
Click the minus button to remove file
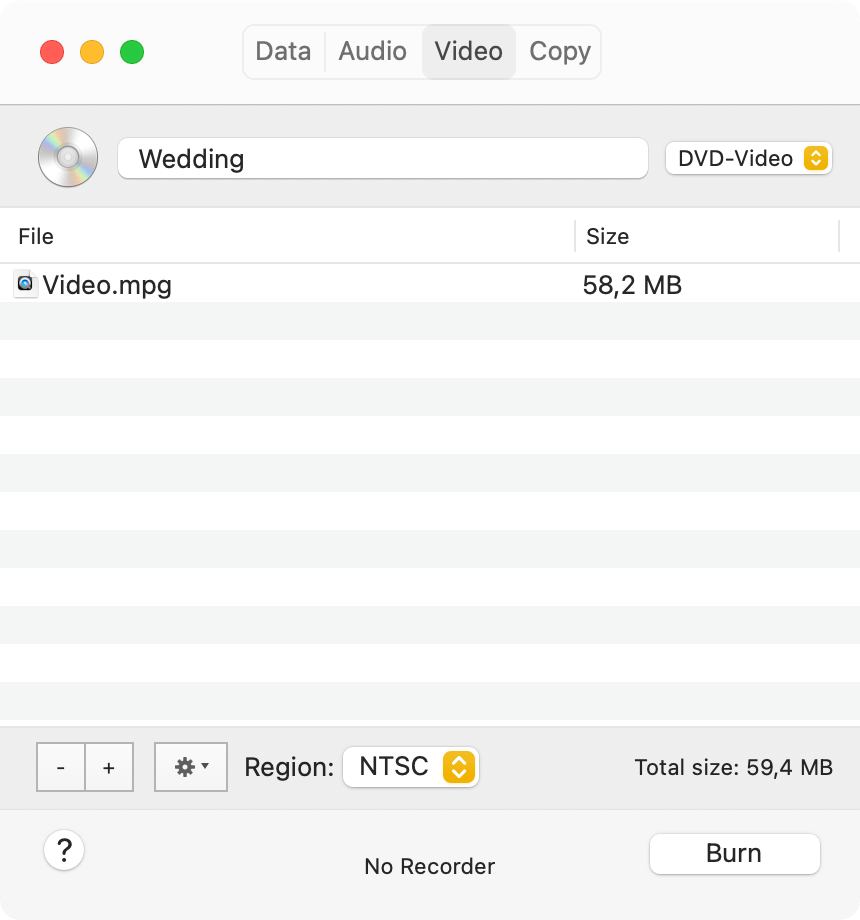[61, 767]
